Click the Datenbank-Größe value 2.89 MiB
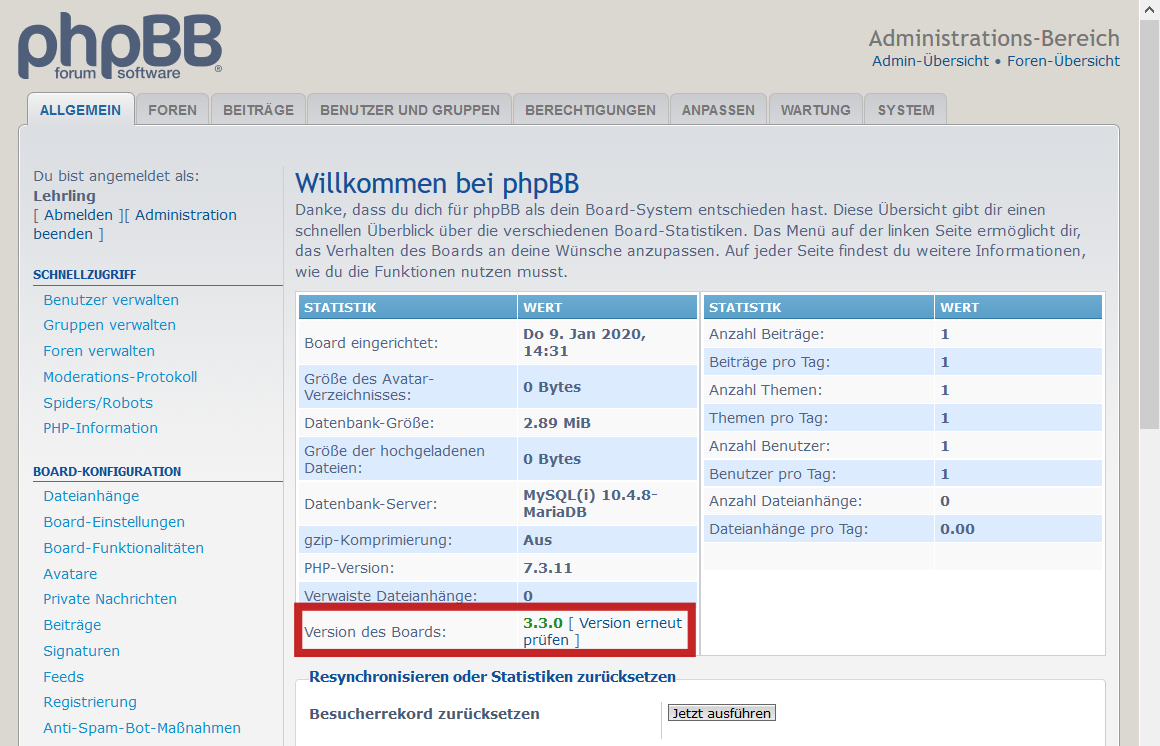This screenshot has width=1160, height=746. 557,423
